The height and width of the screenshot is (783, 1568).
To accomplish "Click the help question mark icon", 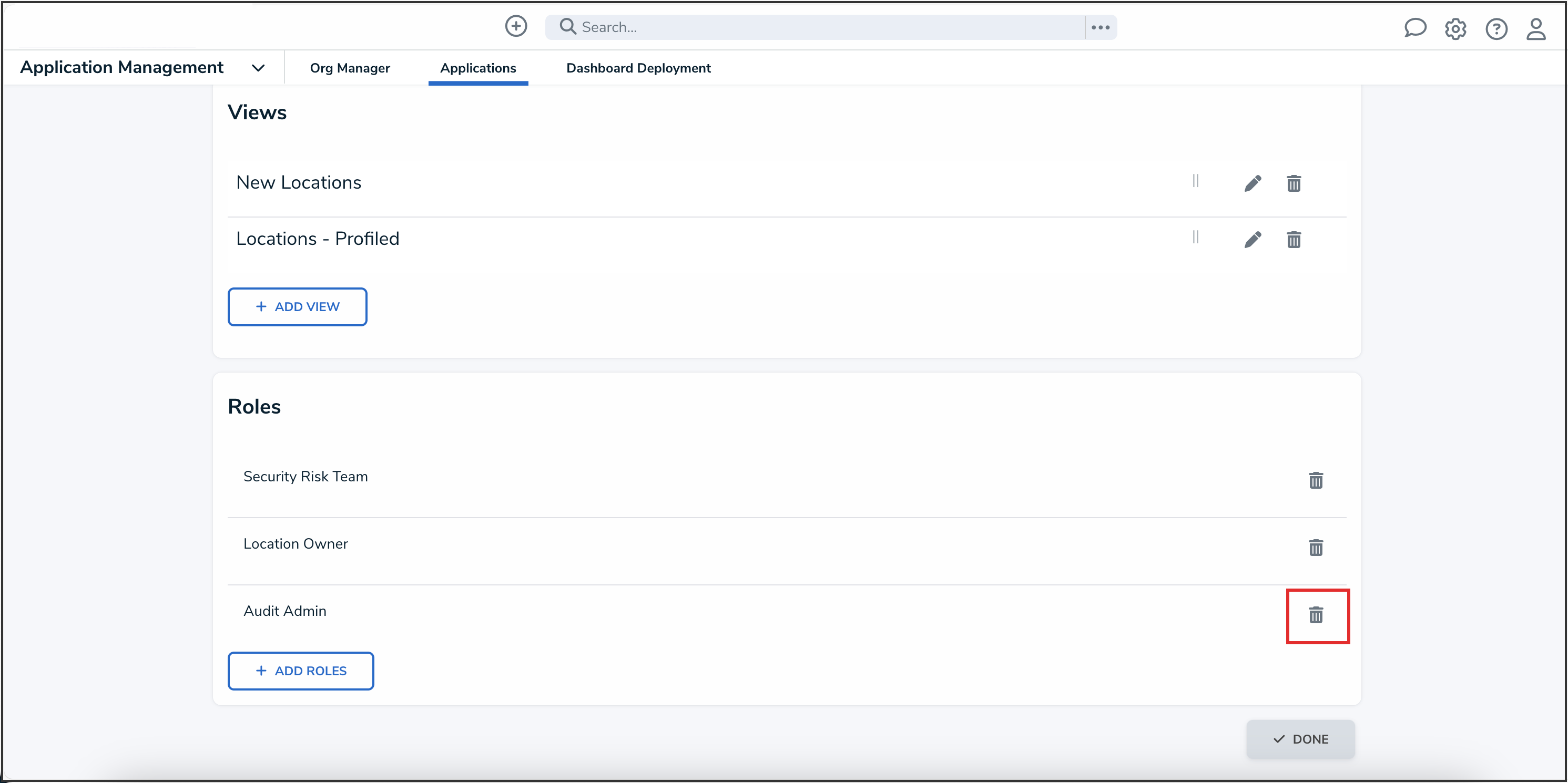I will 1495,28.
